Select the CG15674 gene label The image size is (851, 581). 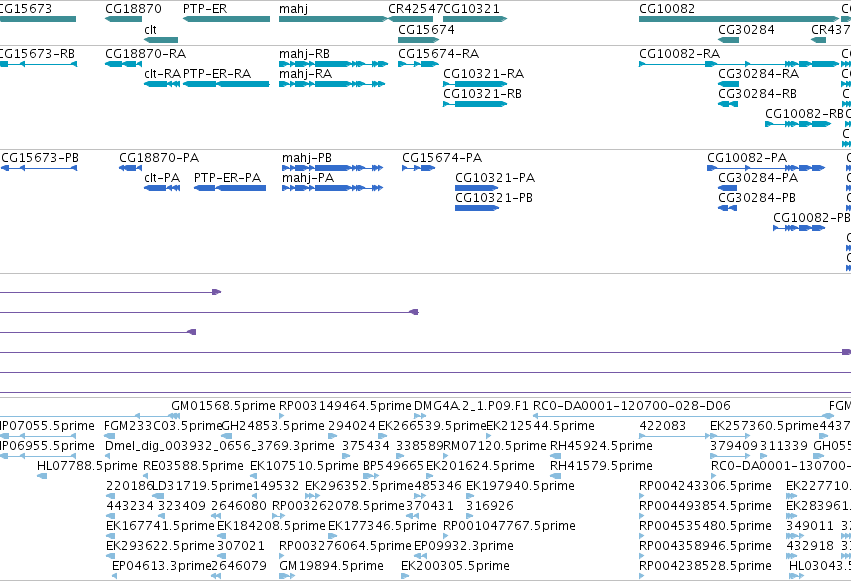426,29
